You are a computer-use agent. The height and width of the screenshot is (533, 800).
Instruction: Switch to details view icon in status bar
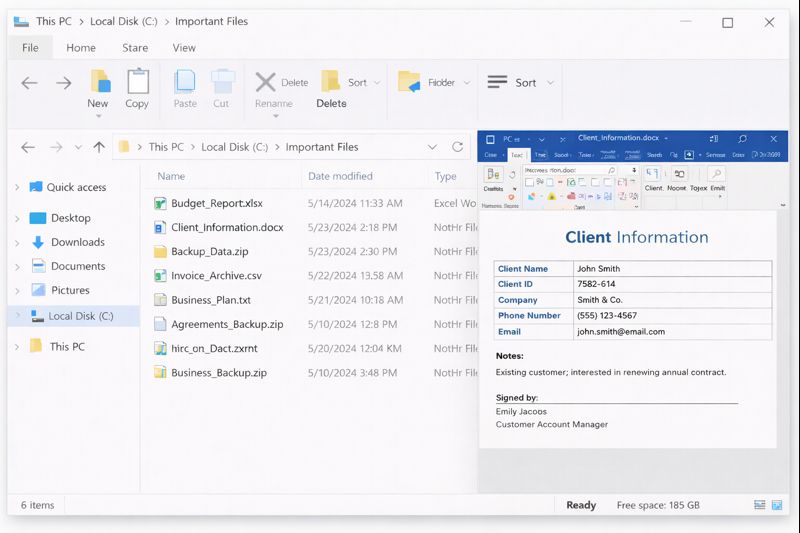coord(760,505)
